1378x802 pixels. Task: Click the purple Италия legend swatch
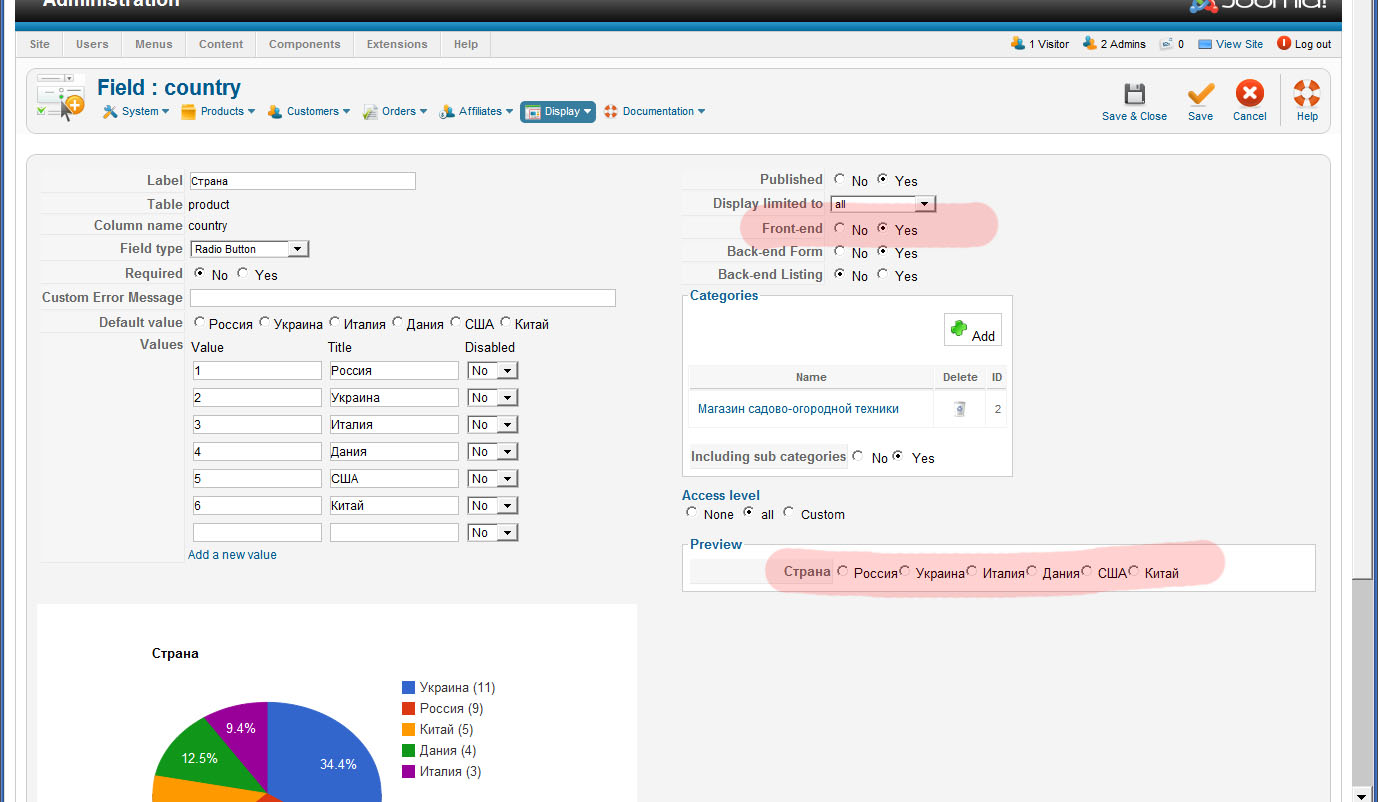(x=408, y=772)
